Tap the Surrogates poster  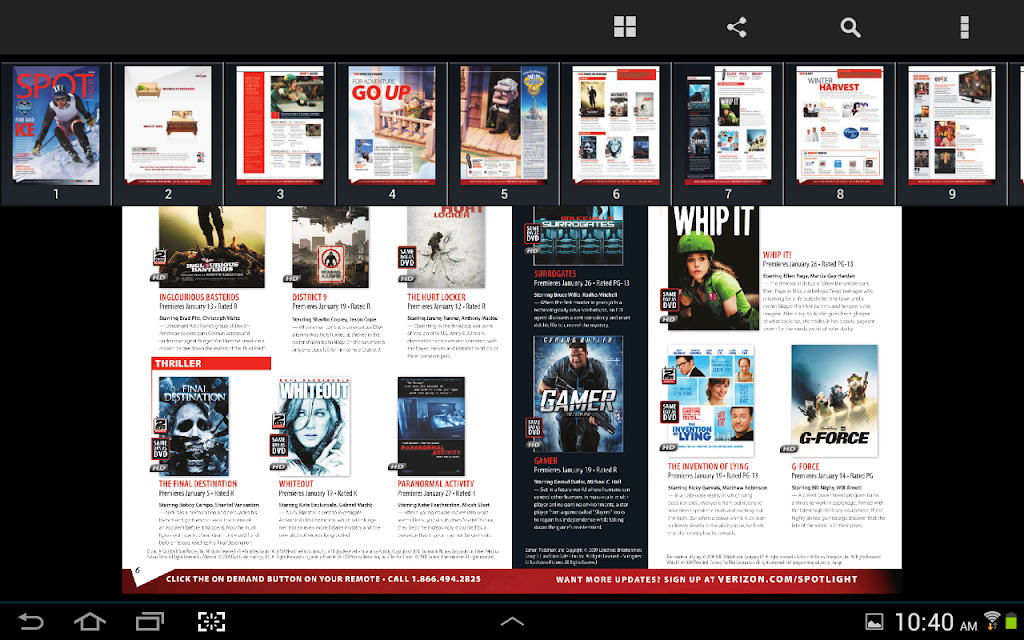578,236
